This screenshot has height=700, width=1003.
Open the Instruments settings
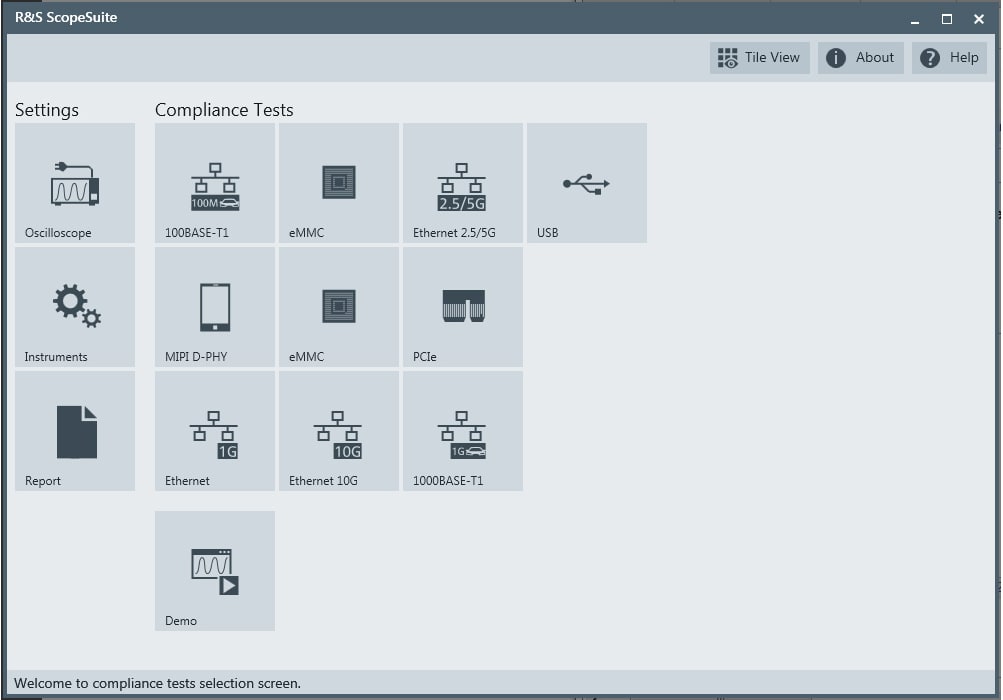[74, 307]
